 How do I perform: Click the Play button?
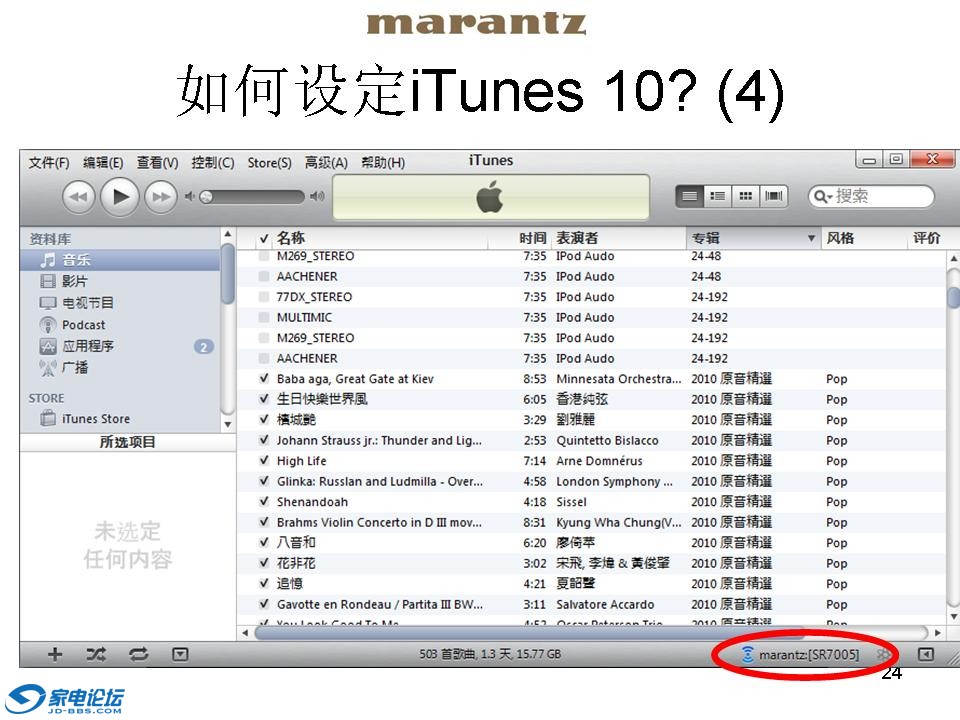point(119,197)
